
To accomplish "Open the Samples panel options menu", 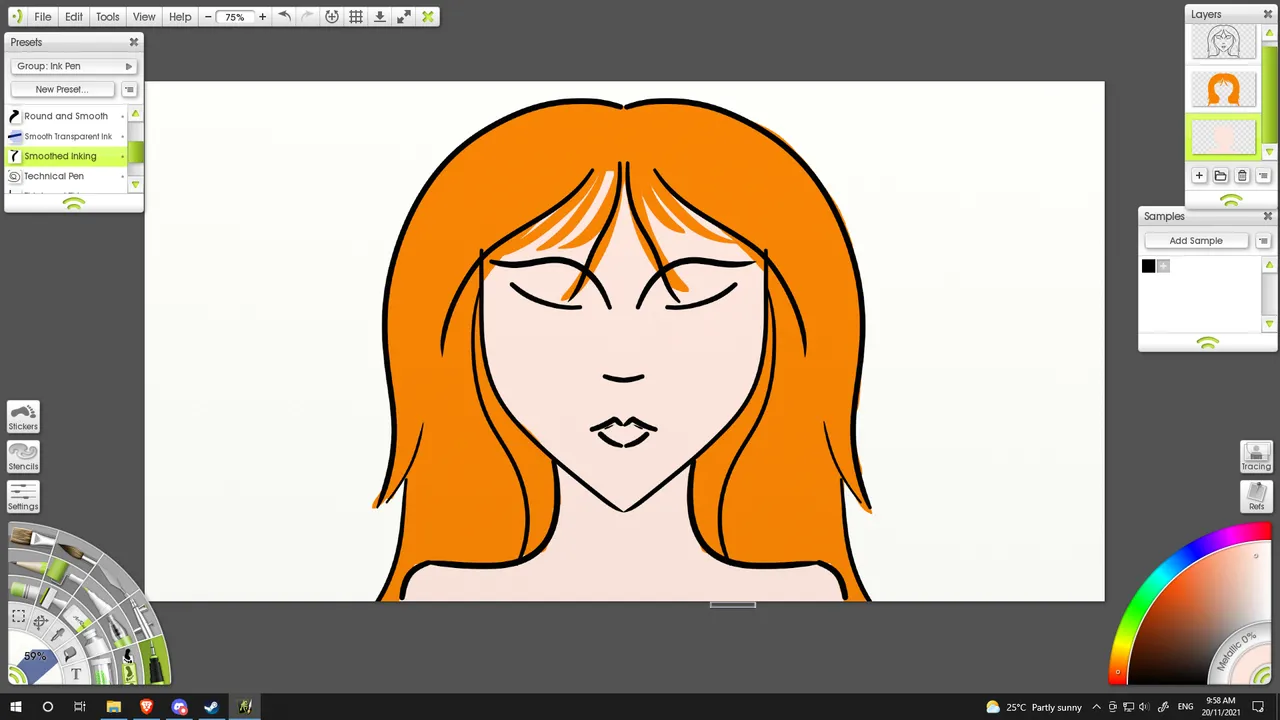I will coord(1263,241).
